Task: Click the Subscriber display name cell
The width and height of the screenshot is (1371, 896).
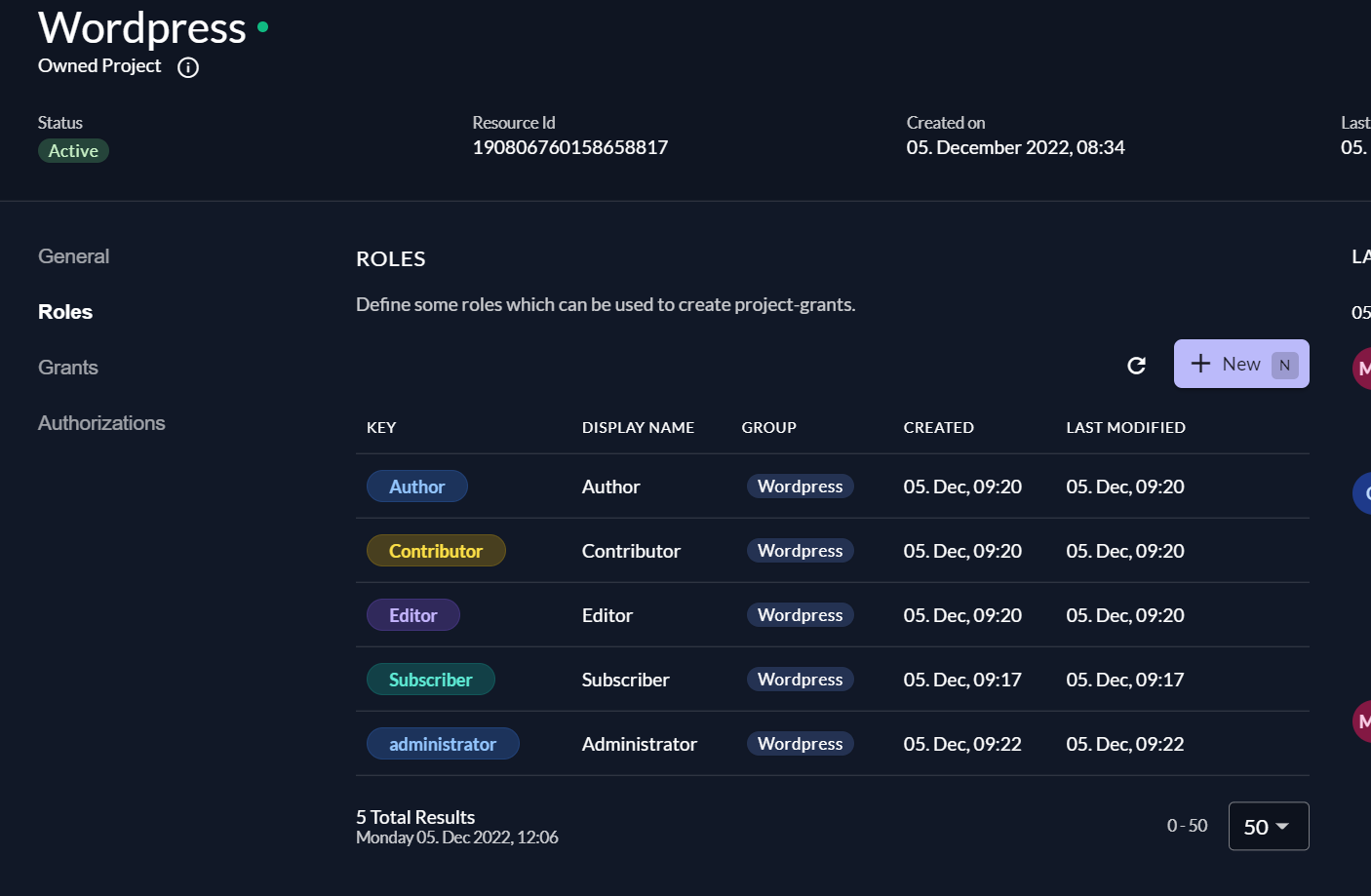Action: (x=626, y=680)
